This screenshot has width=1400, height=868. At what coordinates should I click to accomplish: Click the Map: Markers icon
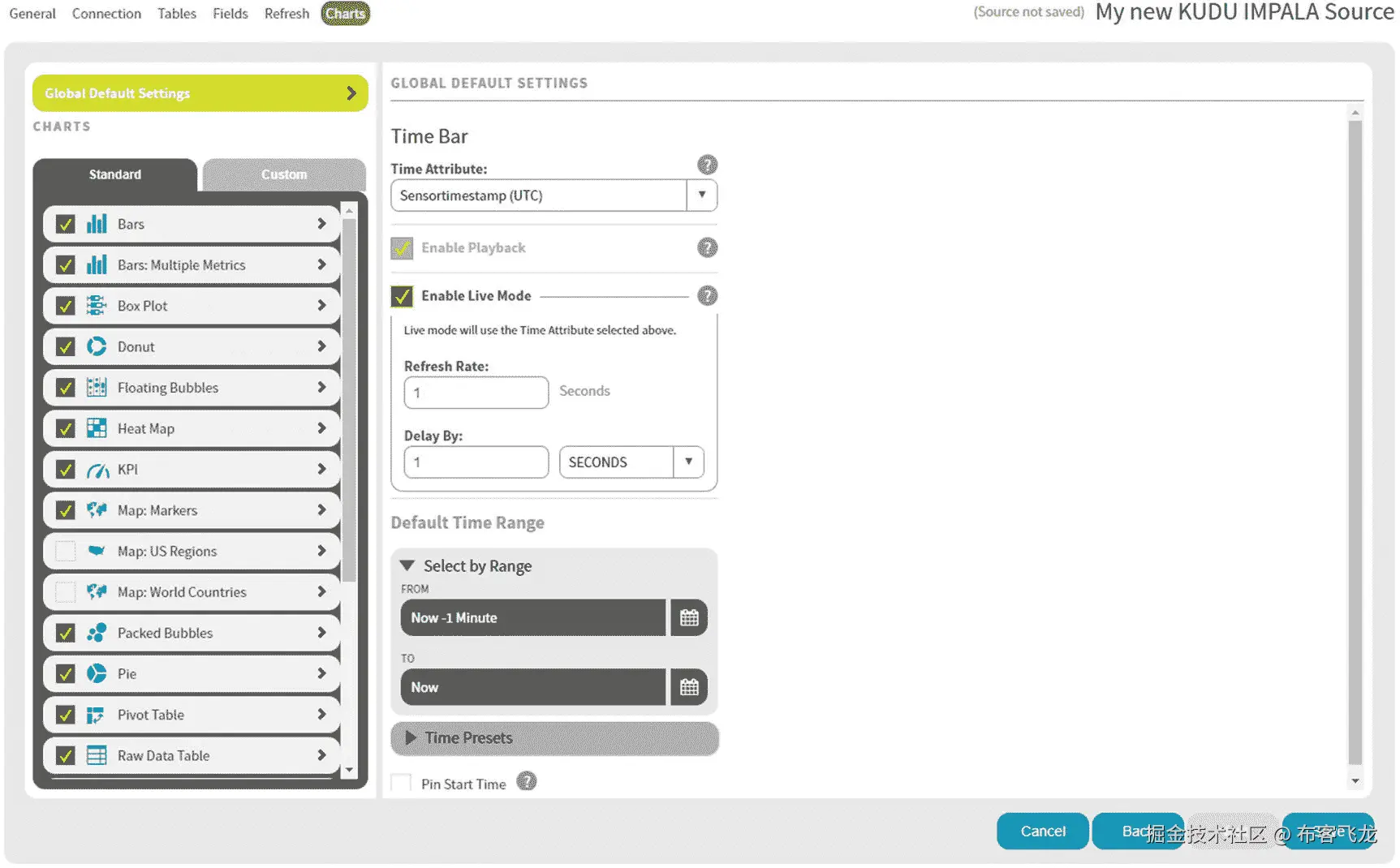point(97,510)
